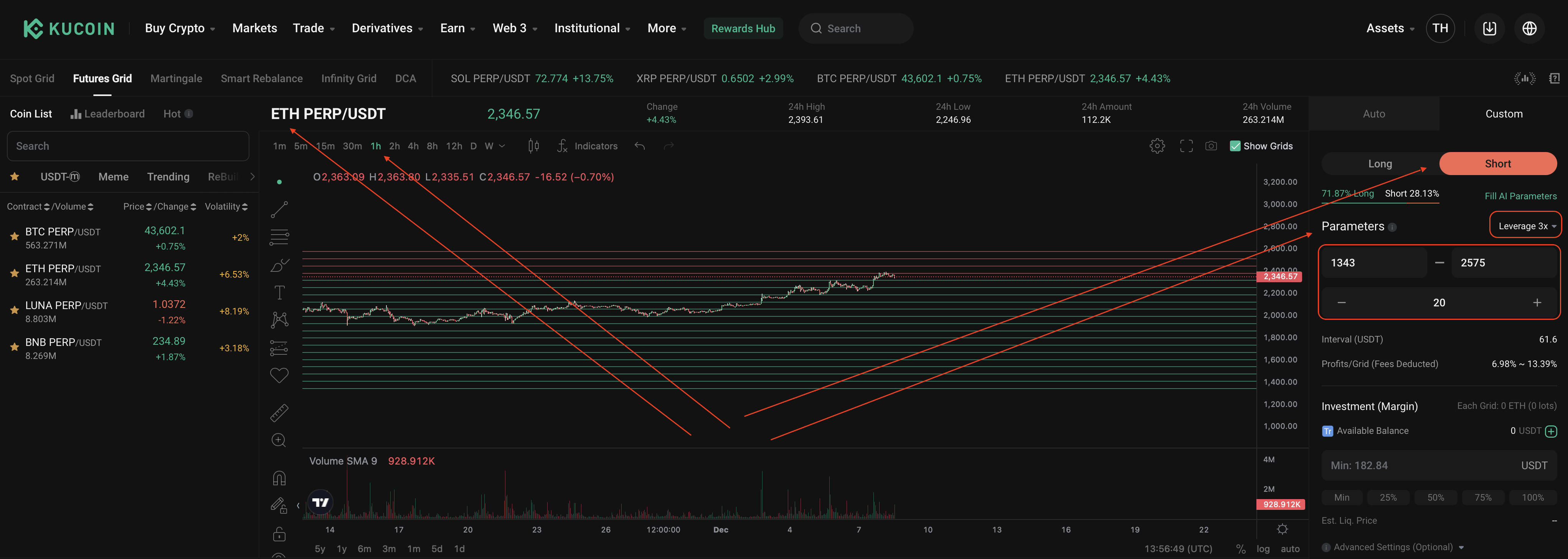
Task: Open the candlestick chart type icon
Action: tap(533, 146)
